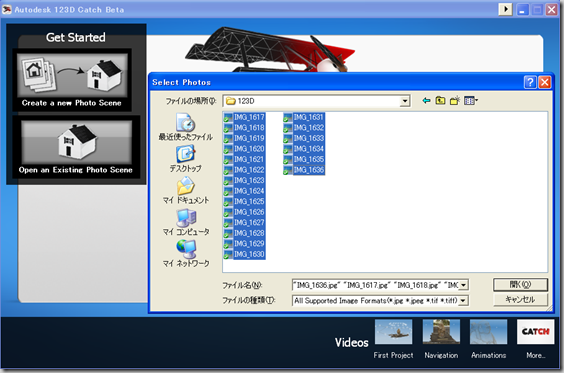This screenshot has width=564, height=373.
Task: Create new folder icon in dialog toolbar
Action: (455, 101)
